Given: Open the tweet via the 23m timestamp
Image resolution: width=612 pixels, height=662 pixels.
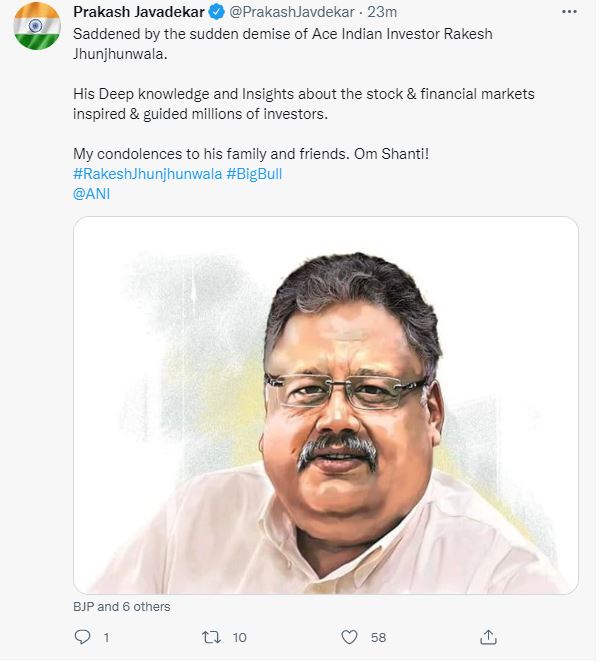Looking at the screenshot, I should click(x=384, y=12).
